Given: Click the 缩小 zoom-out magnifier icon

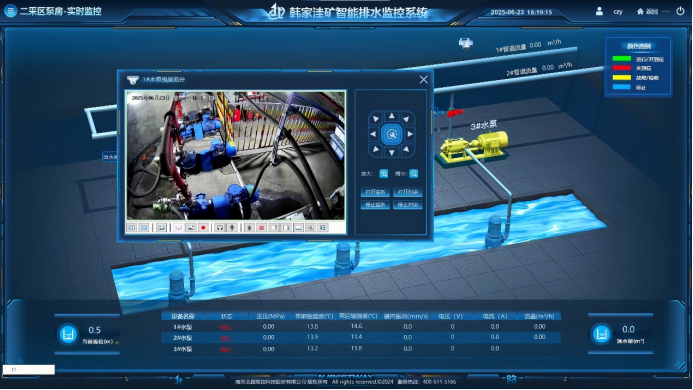Looking at the screenshot, I should coord(414,174).
